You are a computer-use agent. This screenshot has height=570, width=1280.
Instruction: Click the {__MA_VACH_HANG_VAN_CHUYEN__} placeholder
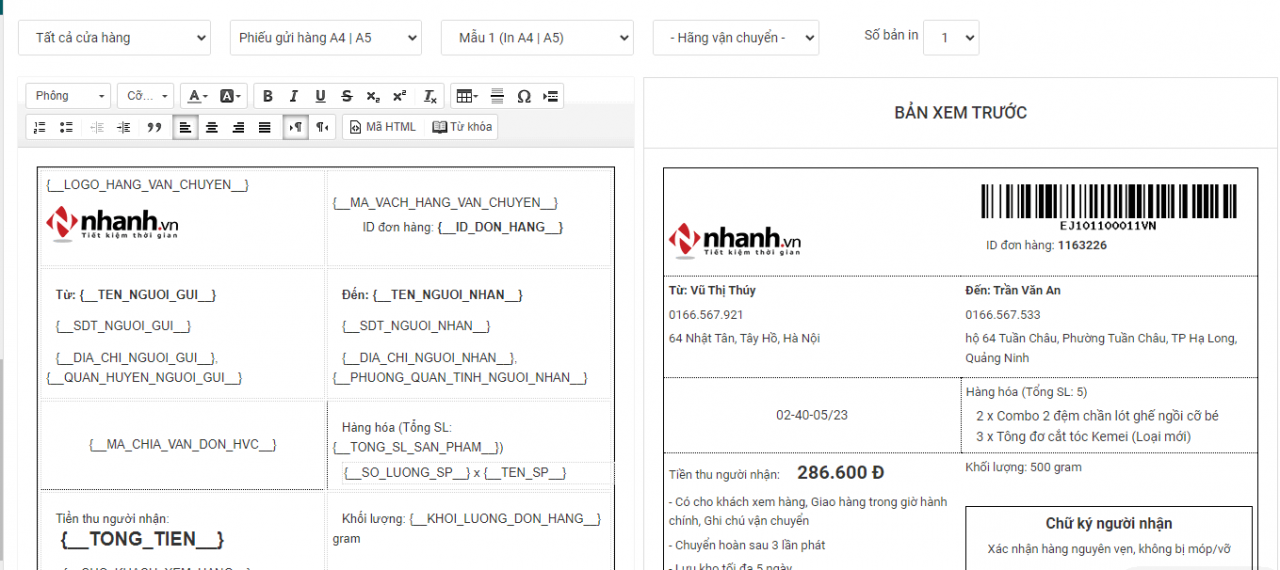coord(445,203)
